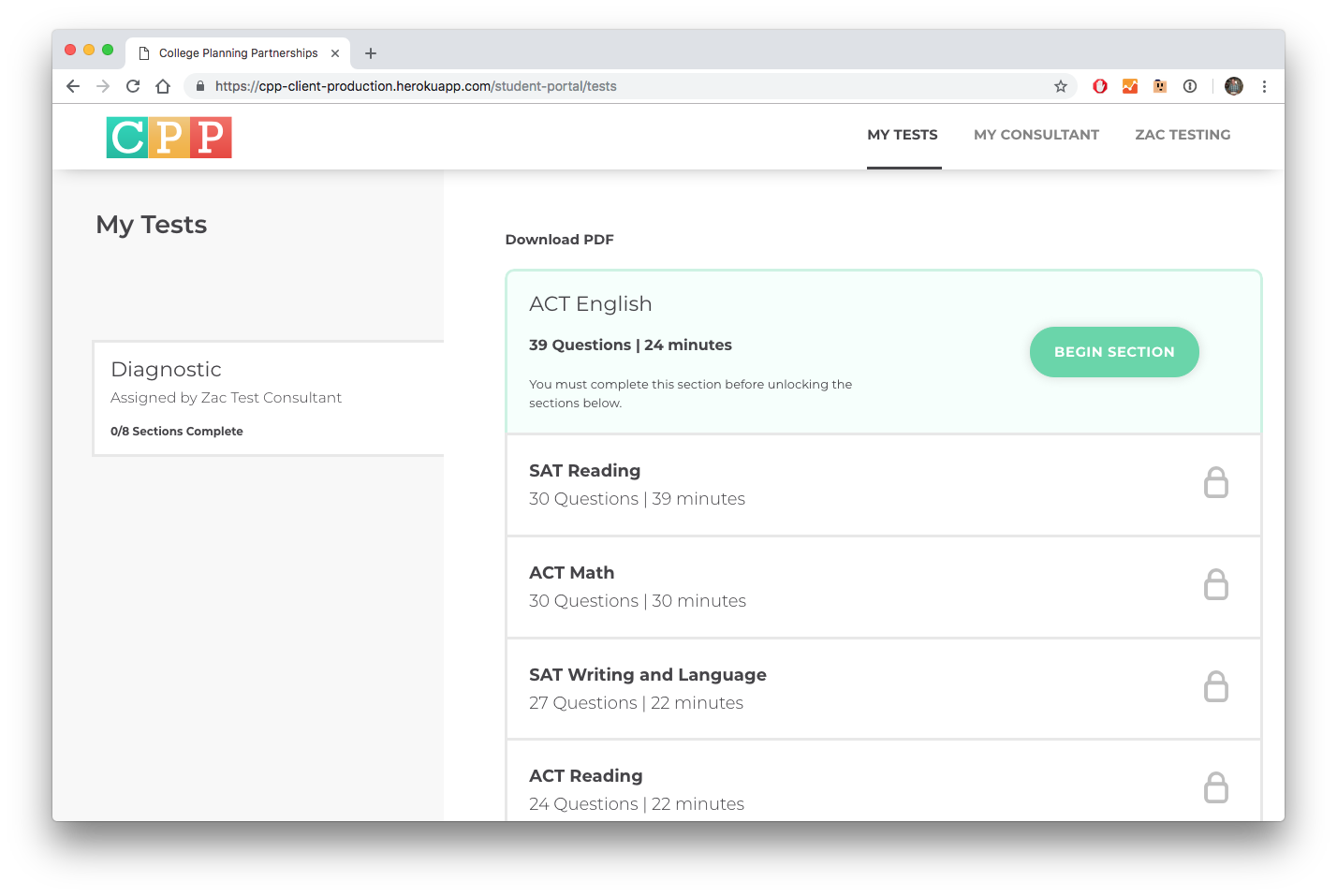This screenshot has width=1337, height=896.
Task: Click SAT Writing and Language title
Action: [x=647, y=675]
